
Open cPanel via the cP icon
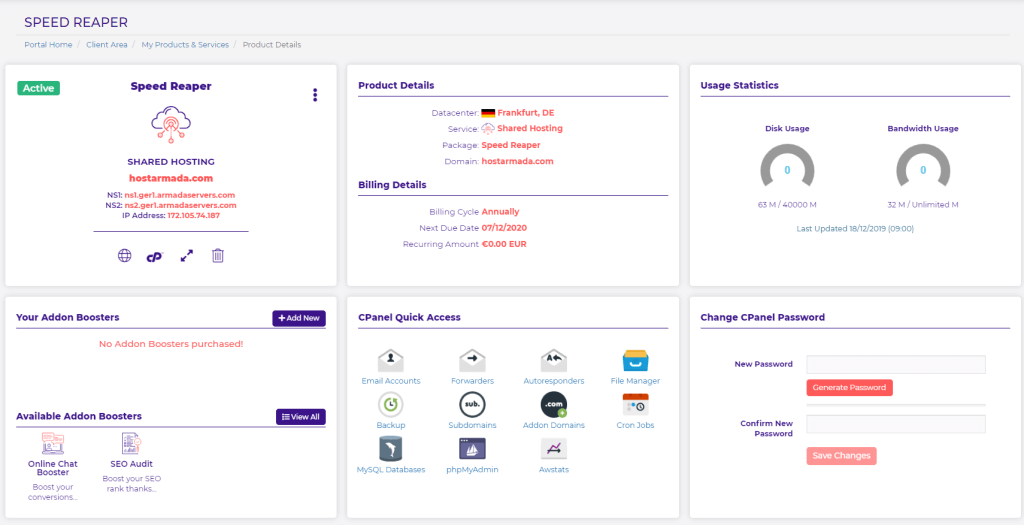155,257
